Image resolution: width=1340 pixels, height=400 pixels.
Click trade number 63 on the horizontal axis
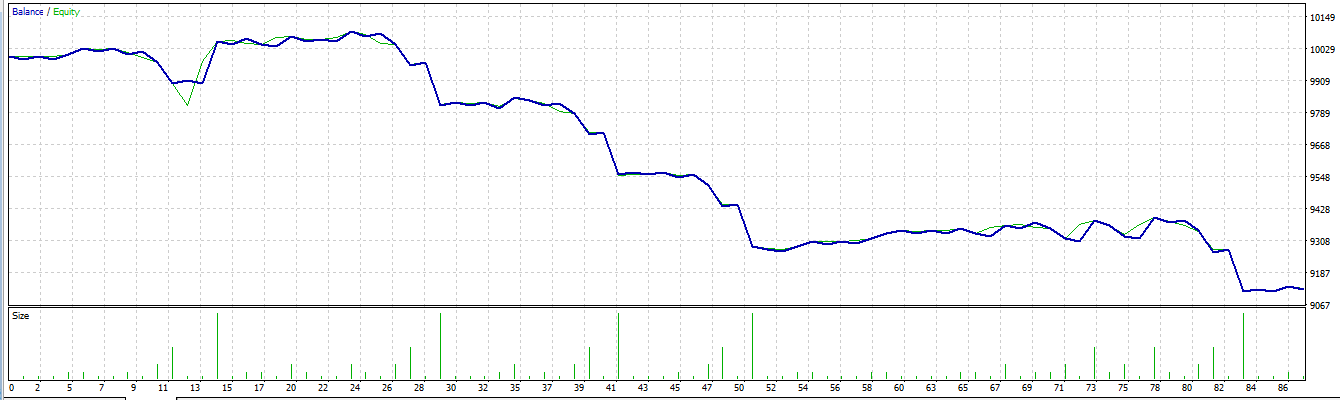pyautogui.click(x=931, y=387)
